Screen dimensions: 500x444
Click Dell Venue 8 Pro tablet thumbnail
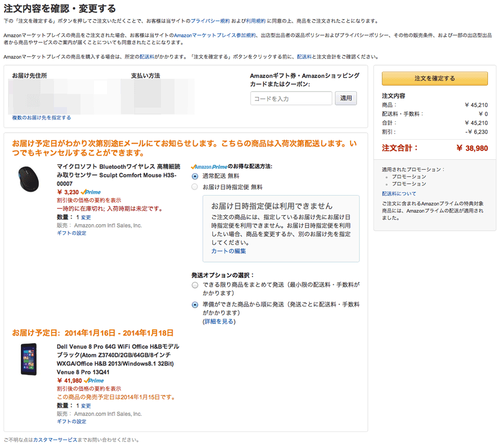coord(29,359)
